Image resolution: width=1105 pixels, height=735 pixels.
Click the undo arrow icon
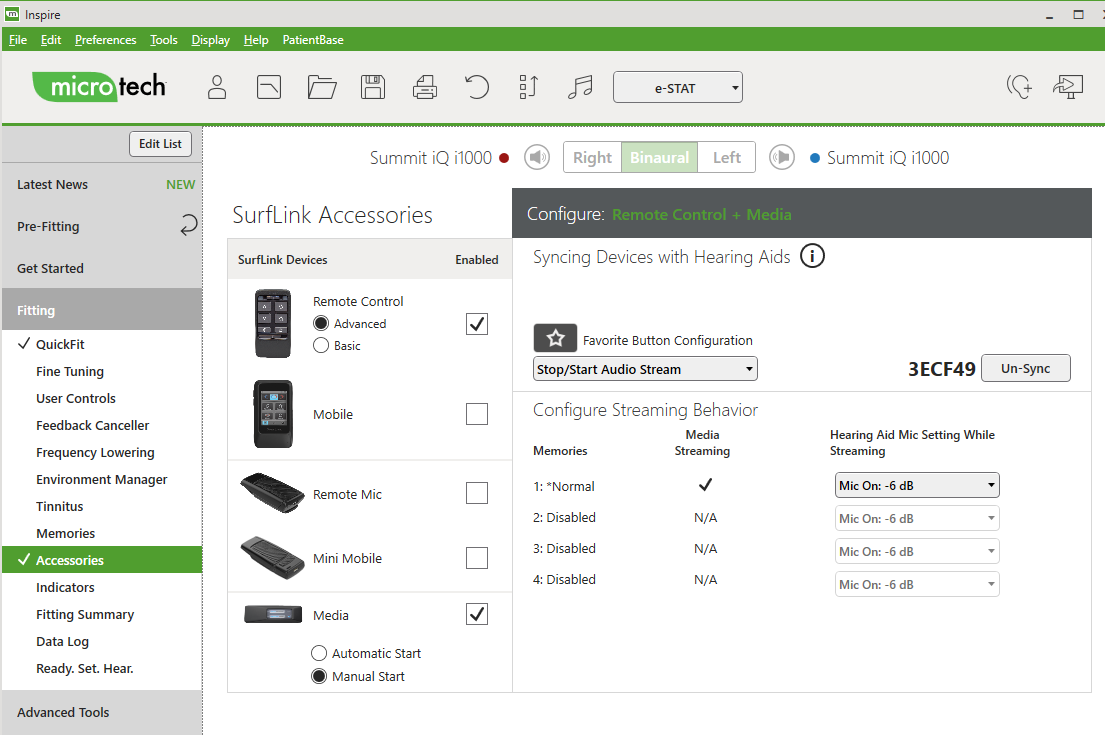477,87
